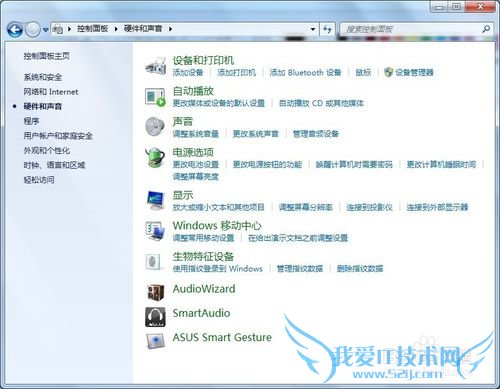
Task: Open the Windows Mobility Center icon
Action: 155,231
